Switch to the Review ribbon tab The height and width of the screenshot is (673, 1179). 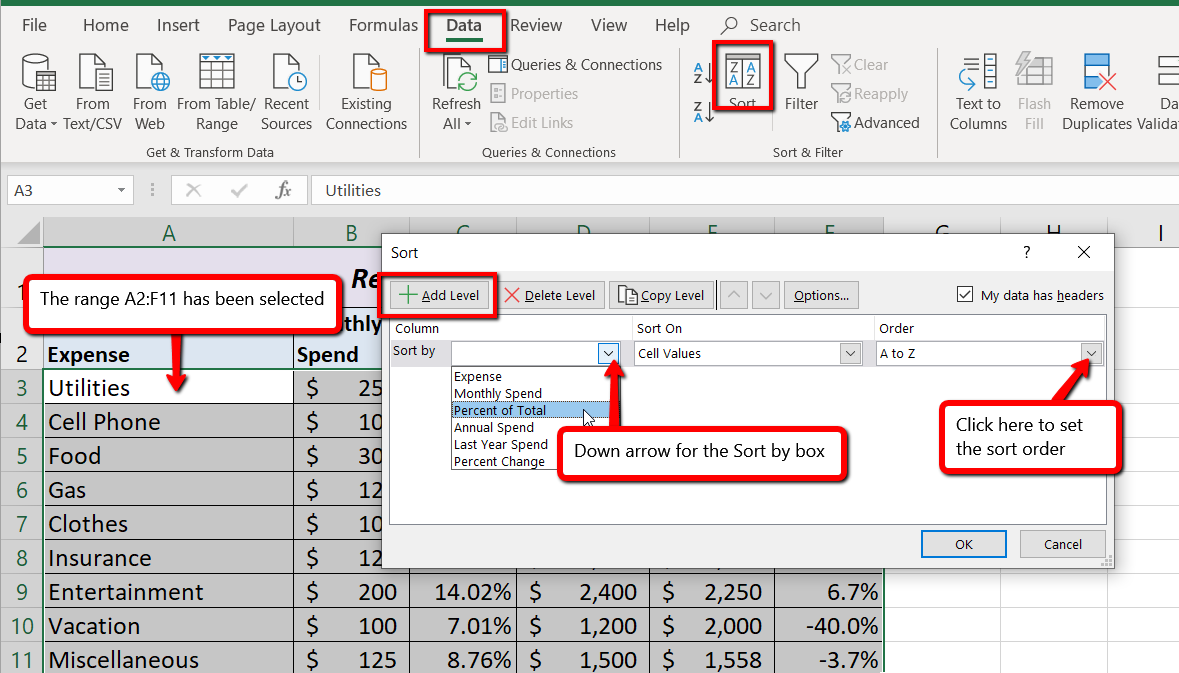pos(535,25)
